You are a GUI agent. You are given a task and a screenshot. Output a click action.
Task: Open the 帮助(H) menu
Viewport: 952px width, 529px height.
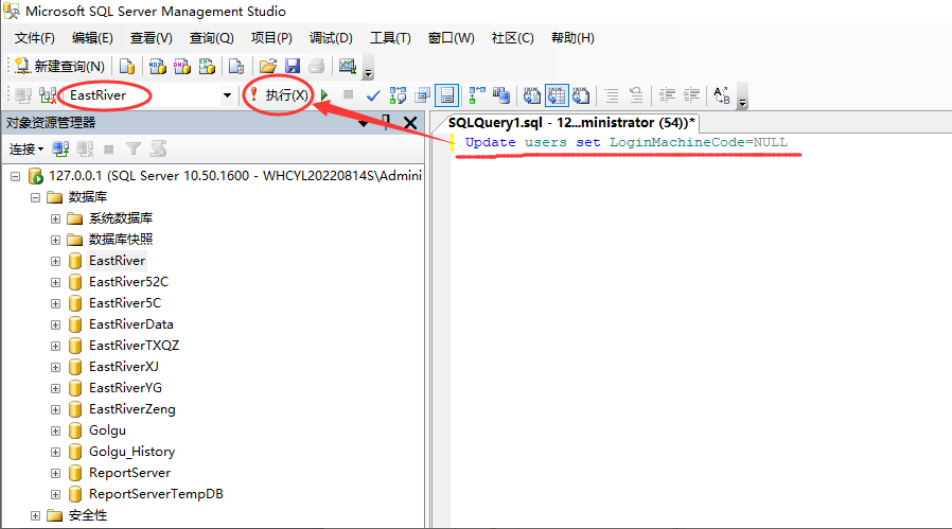(x=573, y=38)
